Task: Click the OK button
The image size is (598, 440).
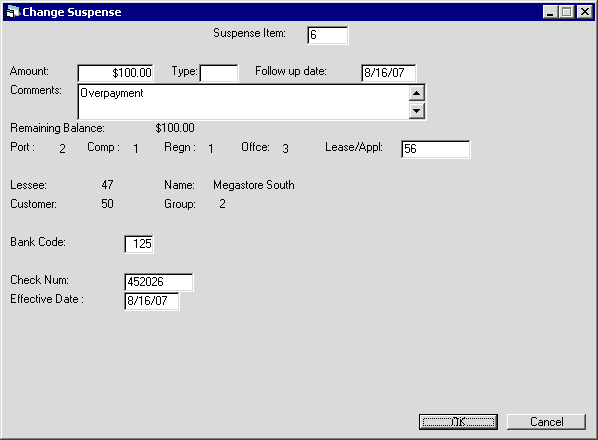Action: [458, 422]
